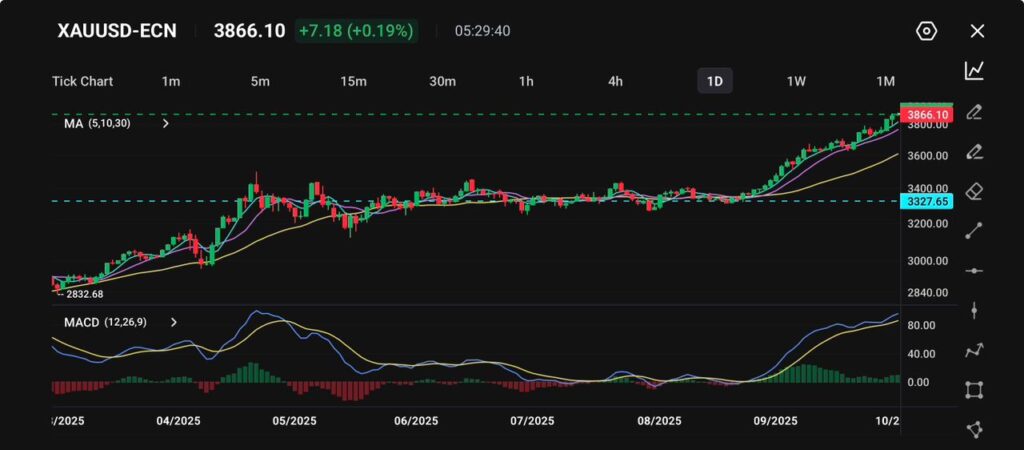Select the eraser tool

[x=974, y=191]
